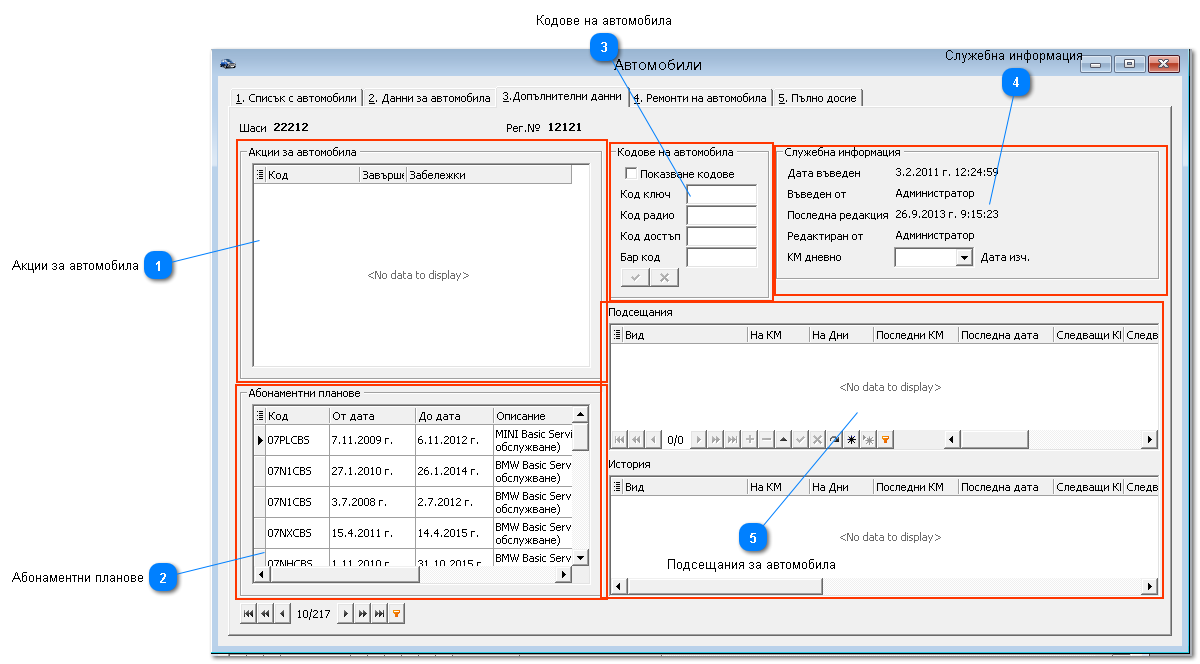1200x664 pixels.
Task: Go to the Пълно досие tab
Action: coord(817,98)
